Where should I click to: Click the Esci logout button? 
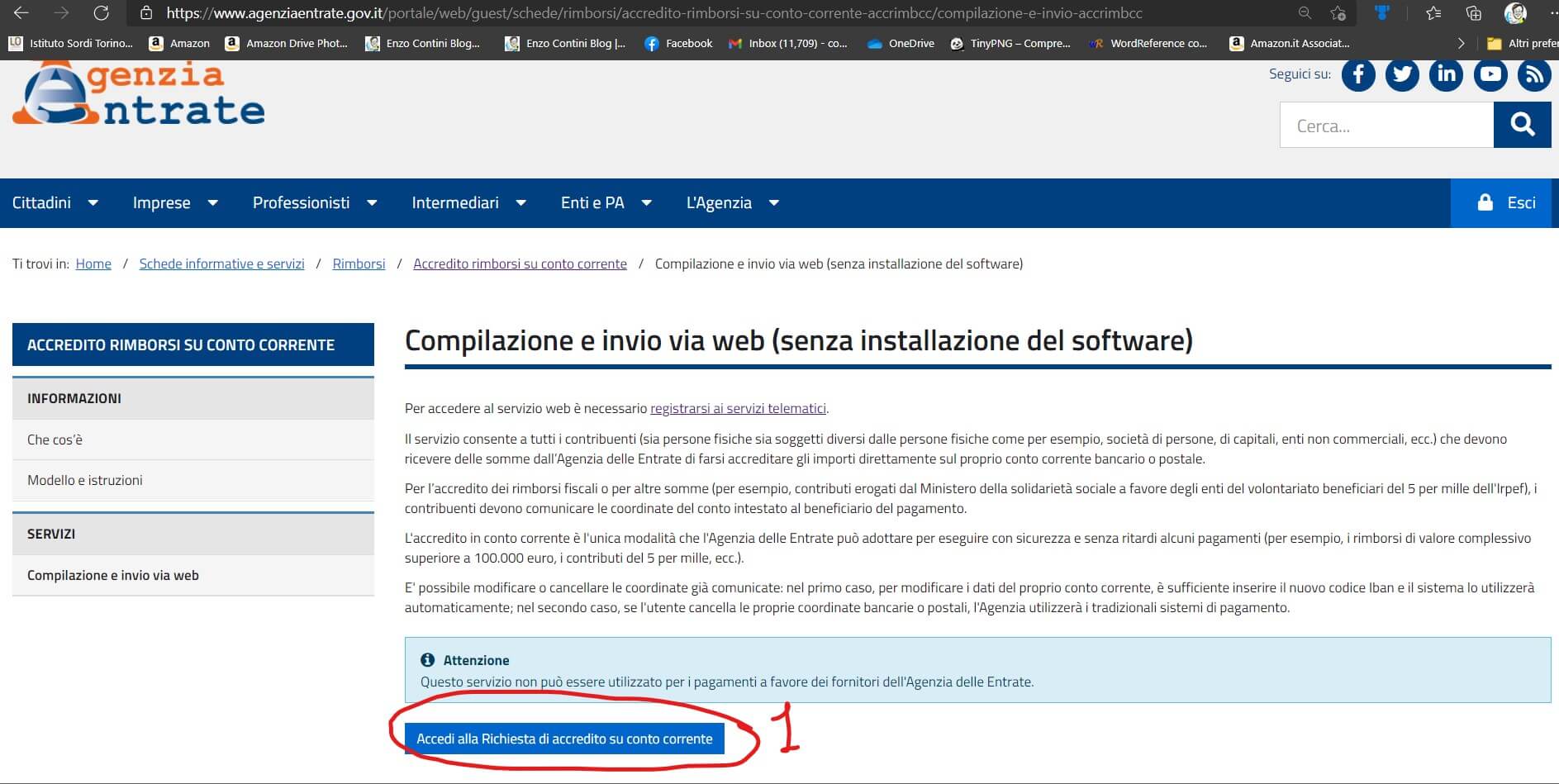pos(1505,203)
